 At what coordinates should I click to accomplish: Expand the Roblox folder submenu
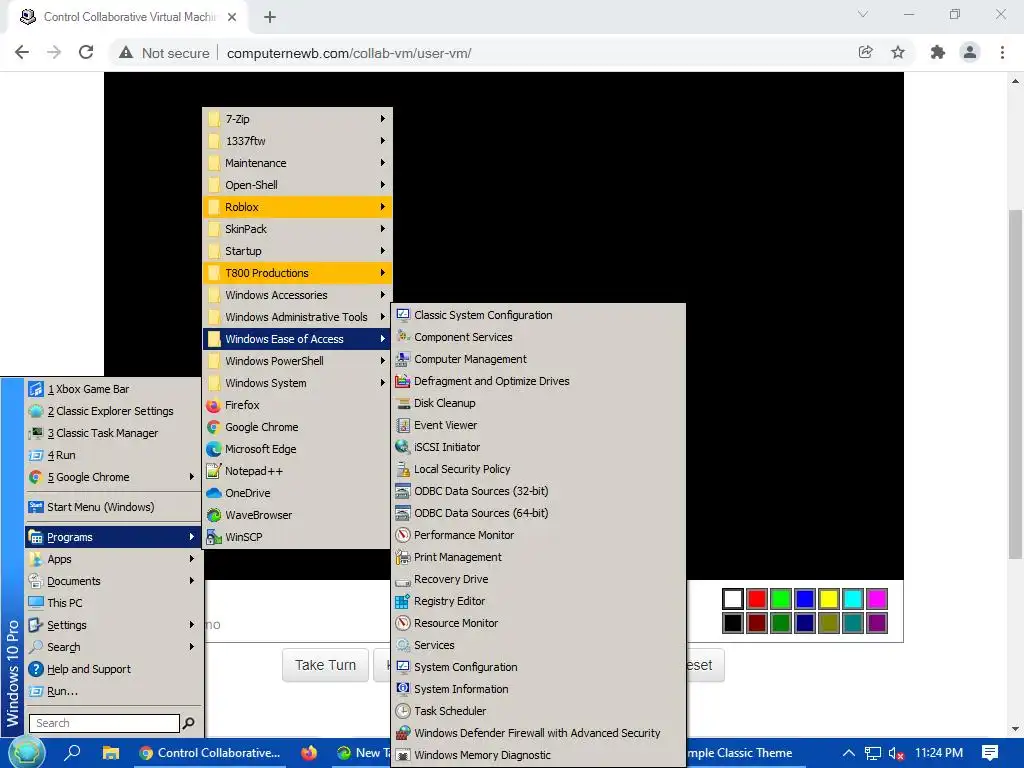[297, 207]
